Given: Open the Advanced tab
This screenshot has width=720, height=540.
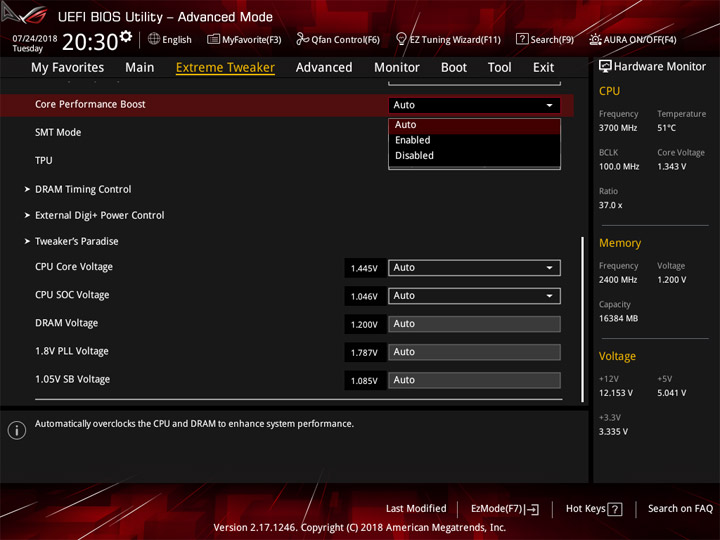Looking at the screenshot, I should [x=324, y=68].
